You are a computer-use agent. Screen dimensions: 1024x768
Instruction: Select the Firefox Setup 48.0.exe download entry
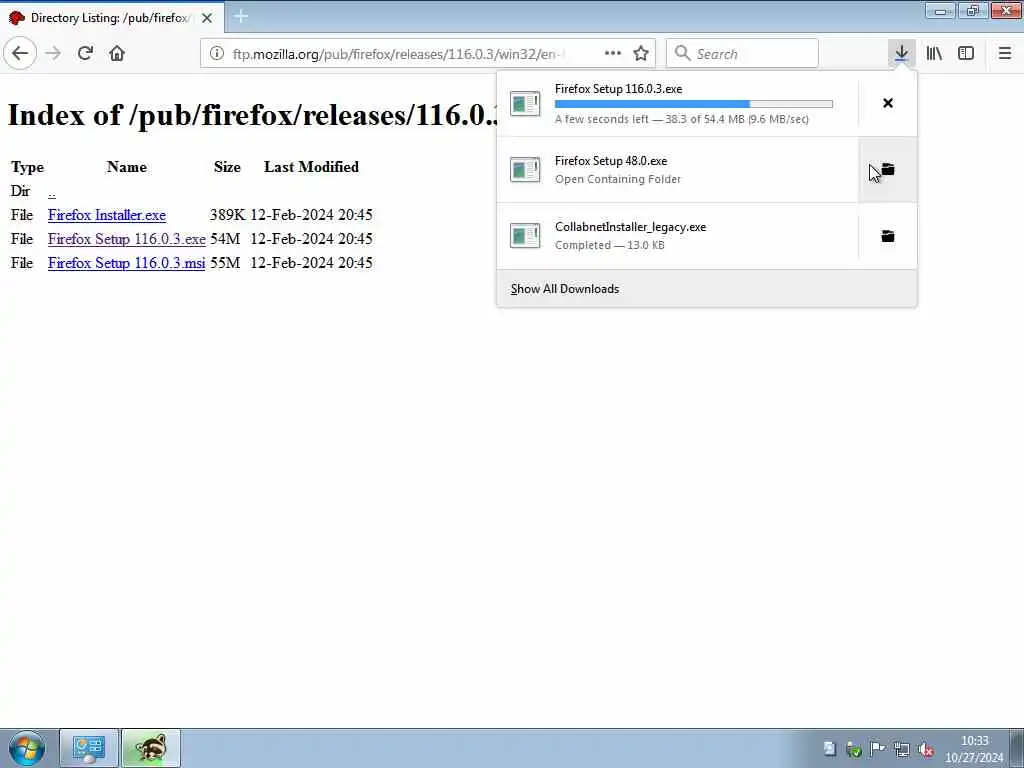[x=677, y=170]
